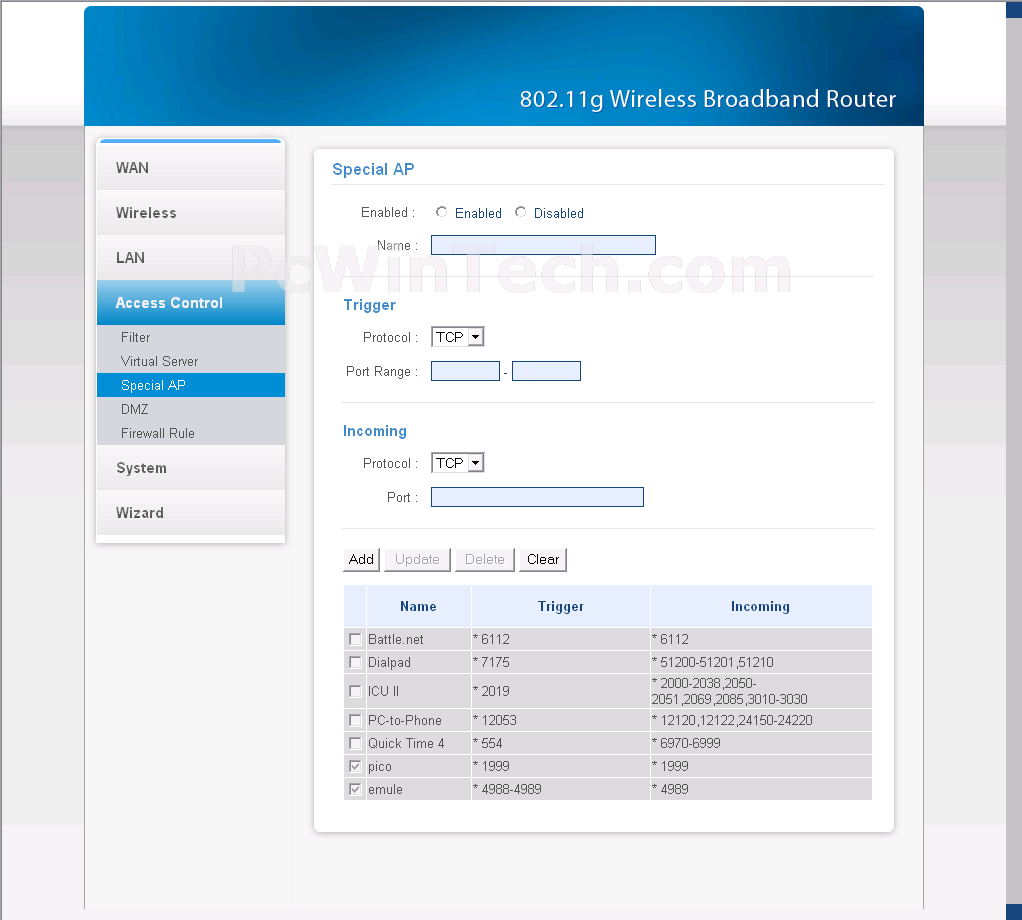
Task: Click the Update button
Action: 417,560
